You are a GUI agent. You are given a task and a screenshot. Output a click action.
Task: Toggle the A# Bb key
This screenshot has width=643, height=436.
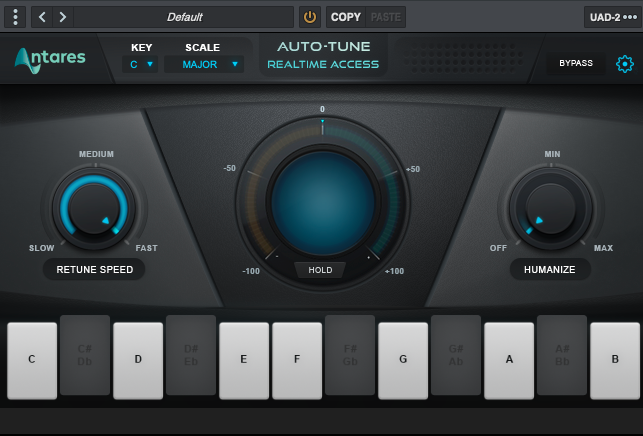(562, 355)
